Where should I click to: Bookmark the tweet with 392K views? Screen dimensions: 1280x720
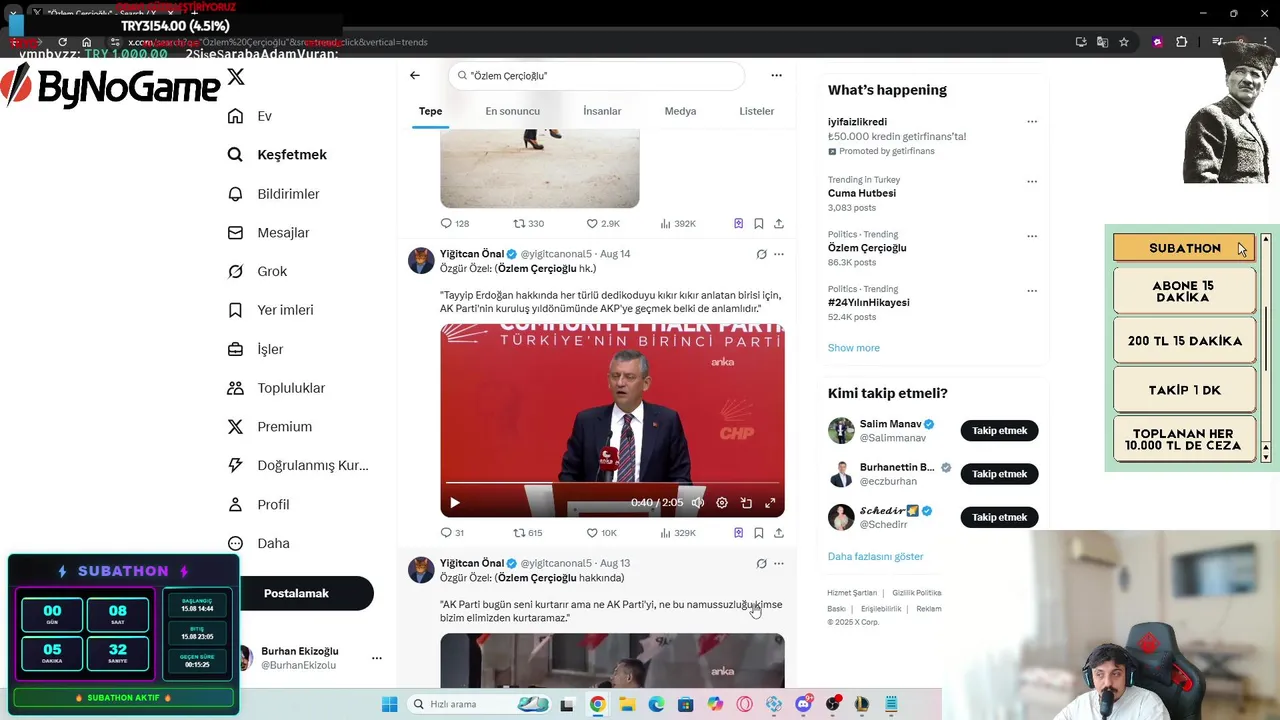click(759, 224)
